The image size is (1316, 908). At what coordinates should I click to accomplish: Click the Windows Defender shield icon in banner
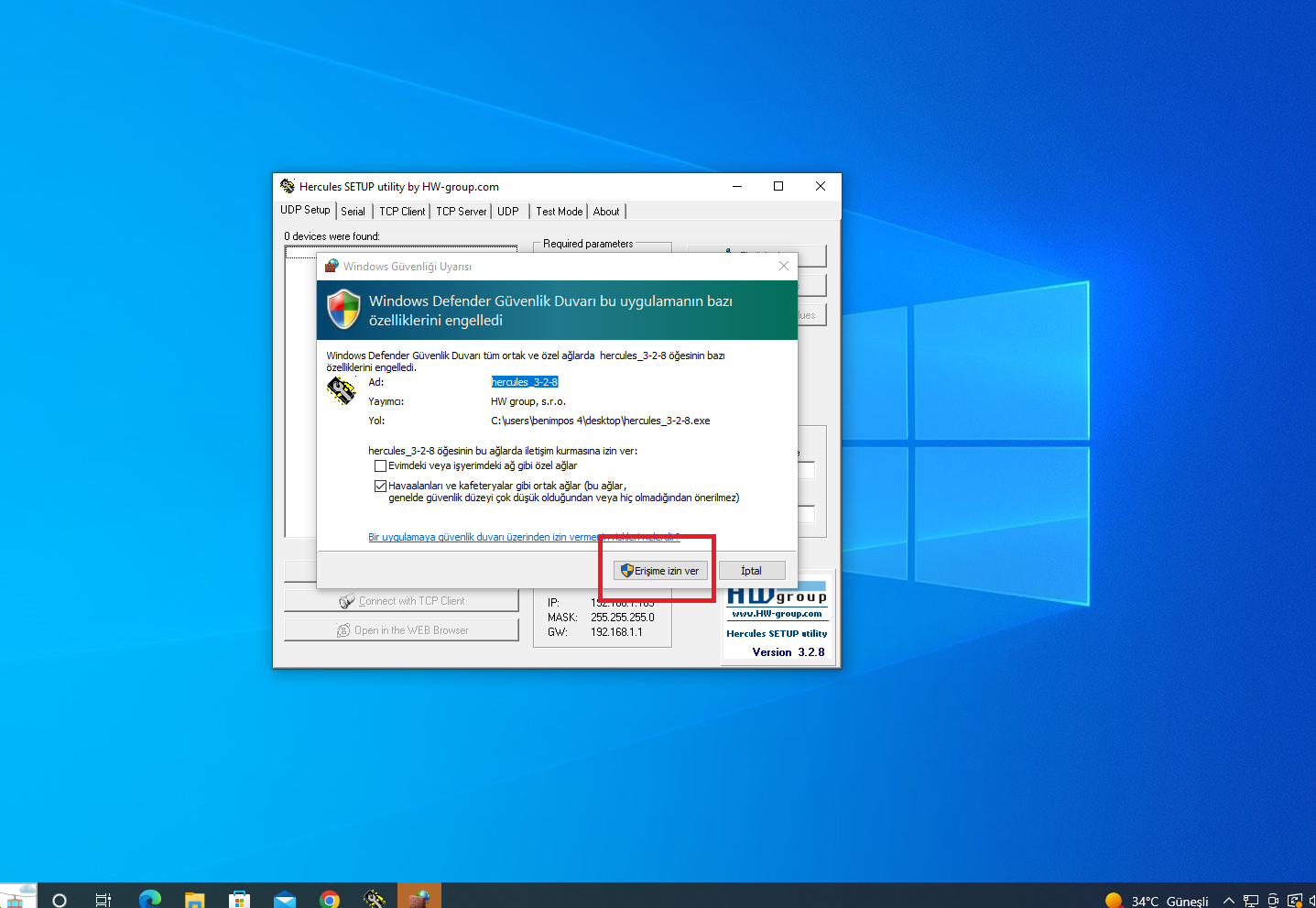tap(344, 310)
